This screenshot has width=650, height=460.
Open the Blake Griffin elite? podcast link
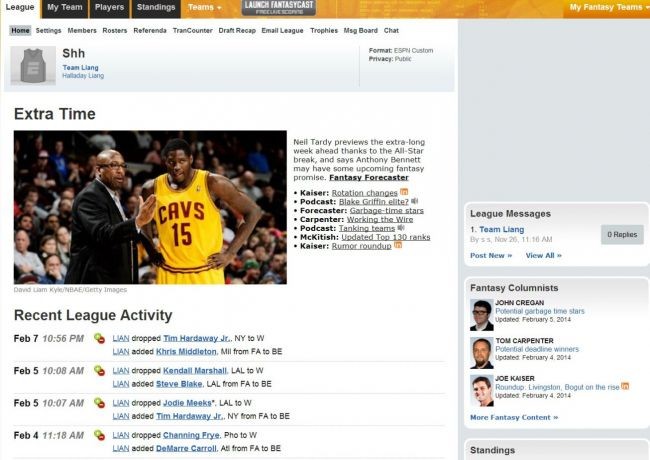[374, 202]
